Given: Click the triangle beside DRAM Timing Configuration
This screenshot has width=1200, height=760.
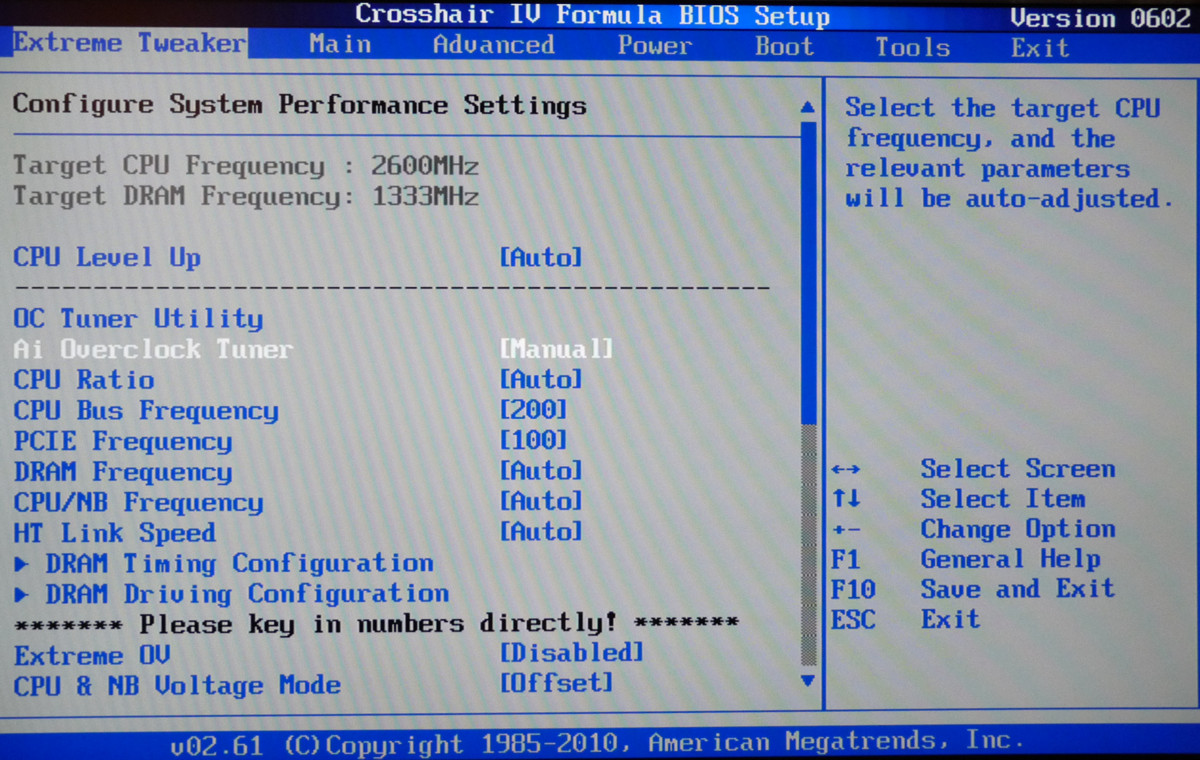Looking at the screenshot, I should coord(22,565).
